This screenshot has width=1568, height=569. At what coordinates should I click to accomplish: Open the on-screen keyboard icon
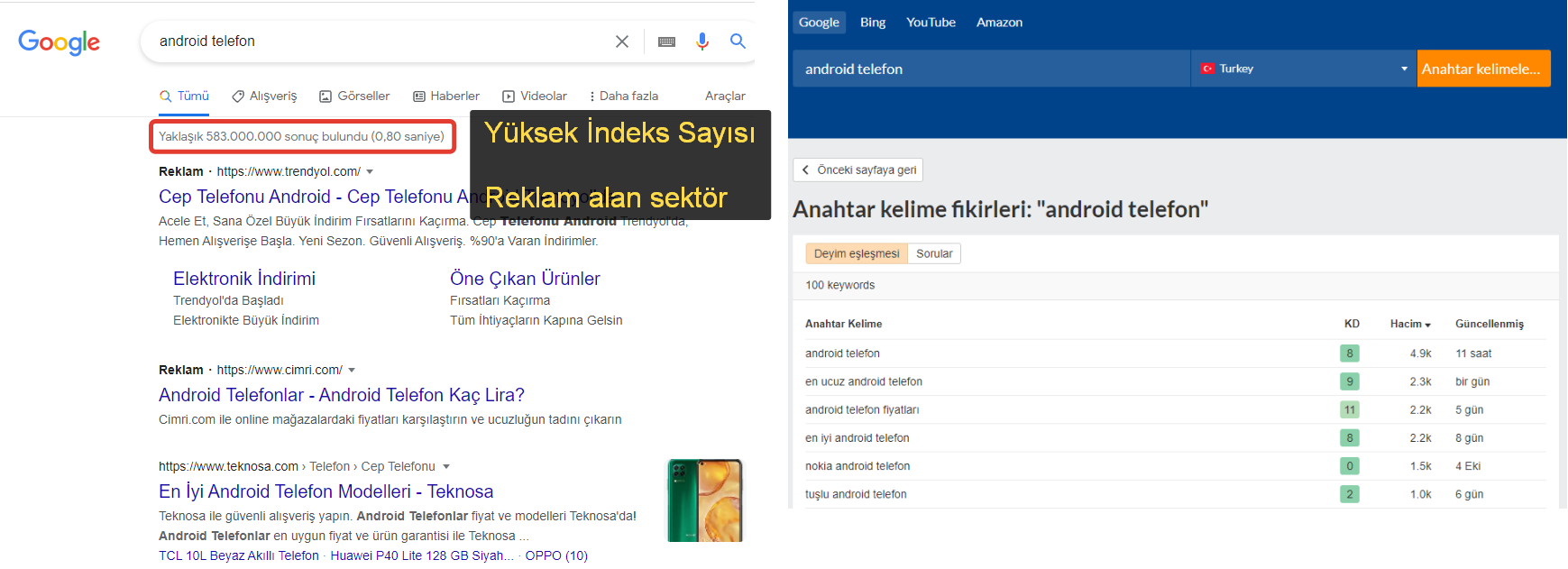click(x=667, y=41)
